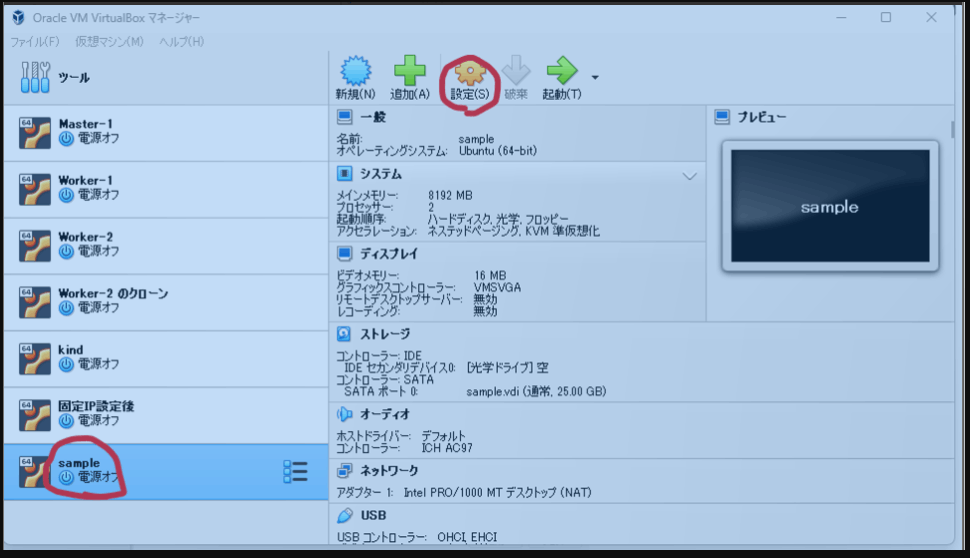Click the Add (追加) green plus icon
Image resolution: width=970 pixels, height=558 pixels.
click(410, 71)
